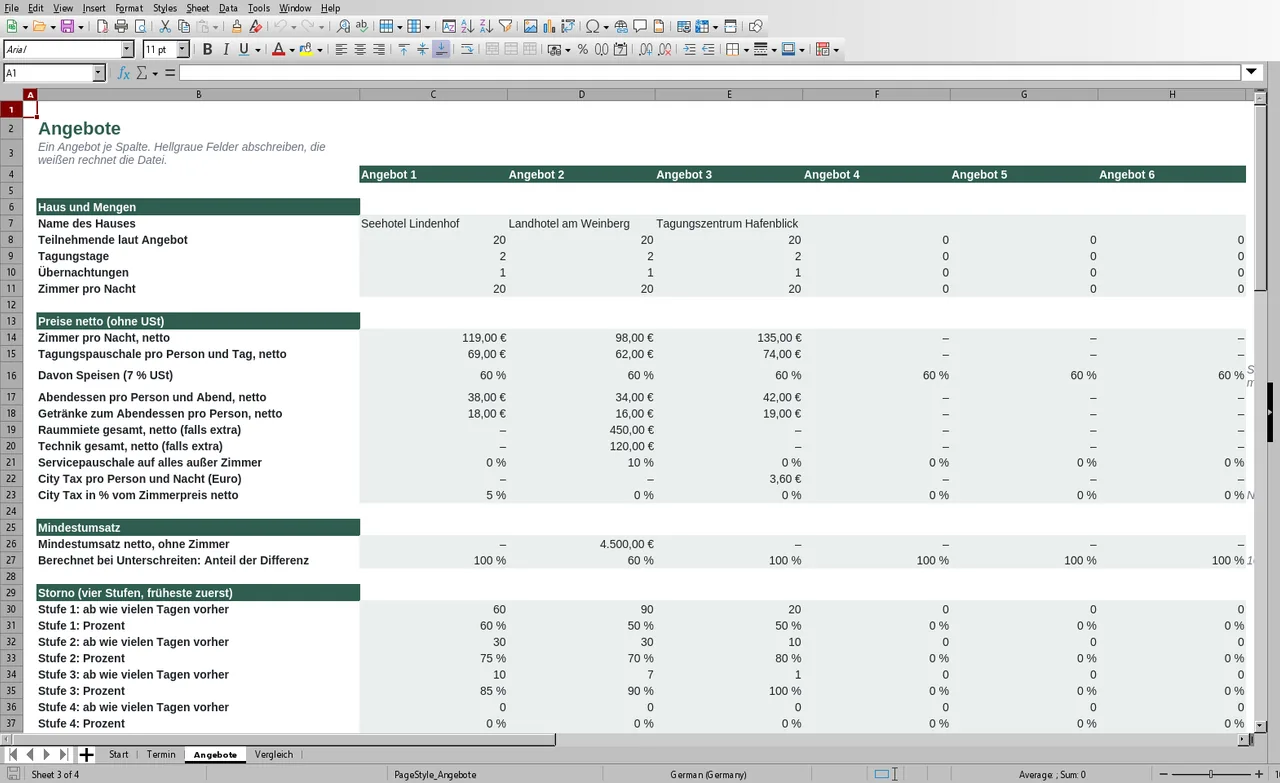Open the Start sheet tab
This screenshot has height=783, width=1280.
pyautogui.click(x=119, y=754)
